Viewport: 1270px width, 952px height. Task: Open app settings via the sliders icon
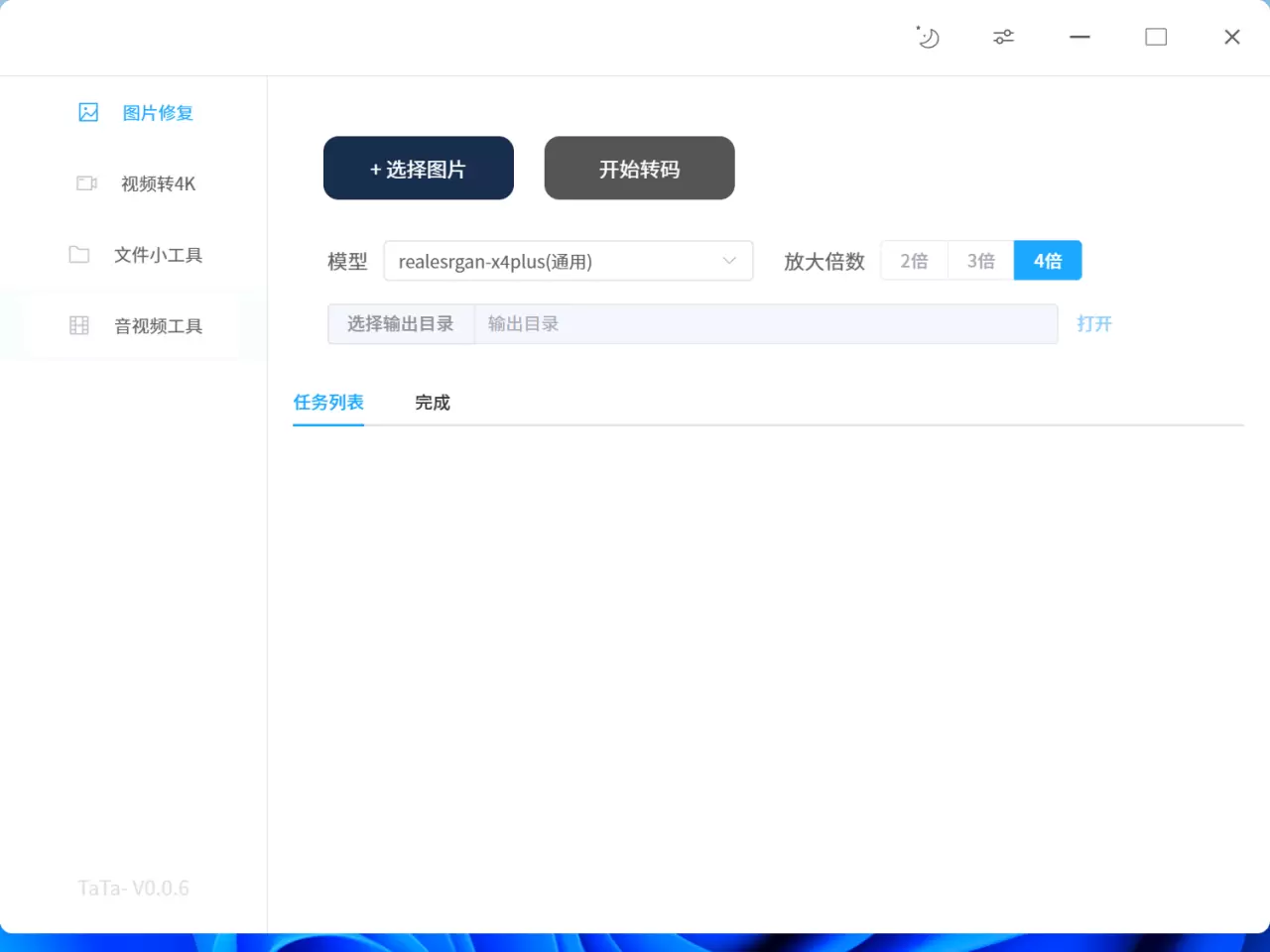click(x=1002, y=37)
